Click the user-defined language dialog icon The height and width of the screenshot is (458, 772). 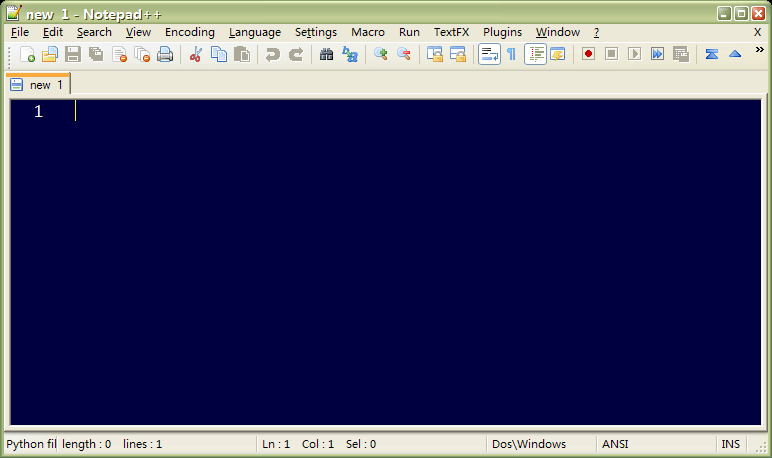click(557, 54)
